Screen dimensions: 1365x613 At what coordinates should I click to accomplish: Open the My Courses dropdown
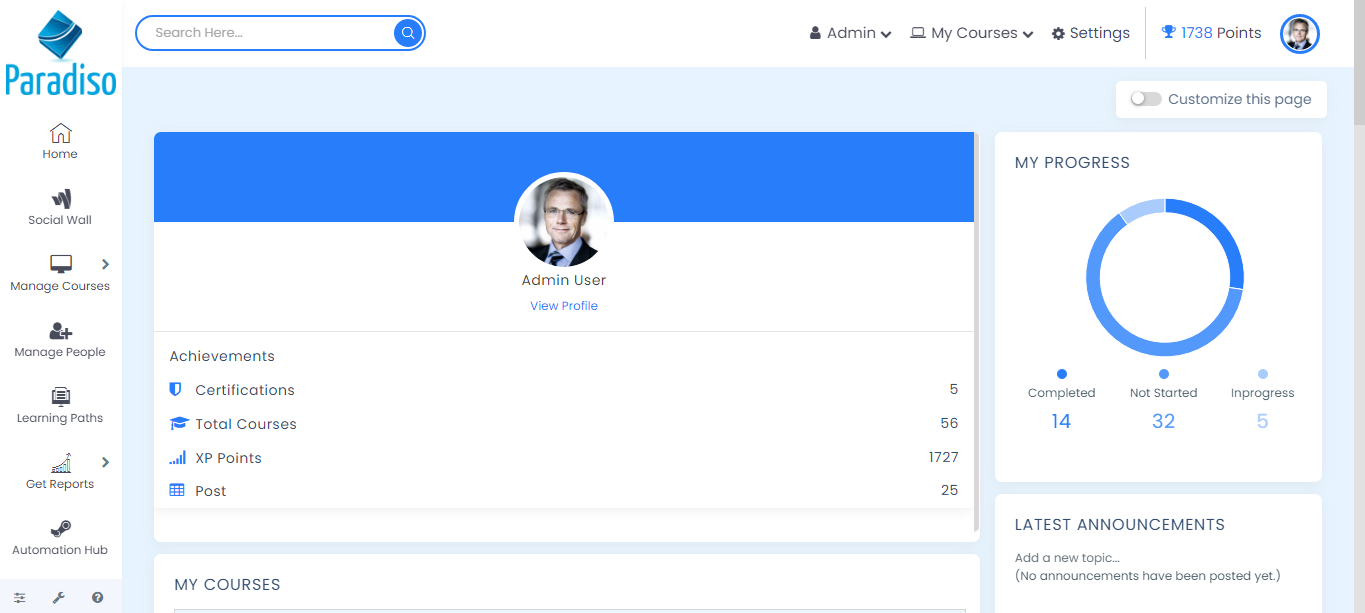point(972,33)
